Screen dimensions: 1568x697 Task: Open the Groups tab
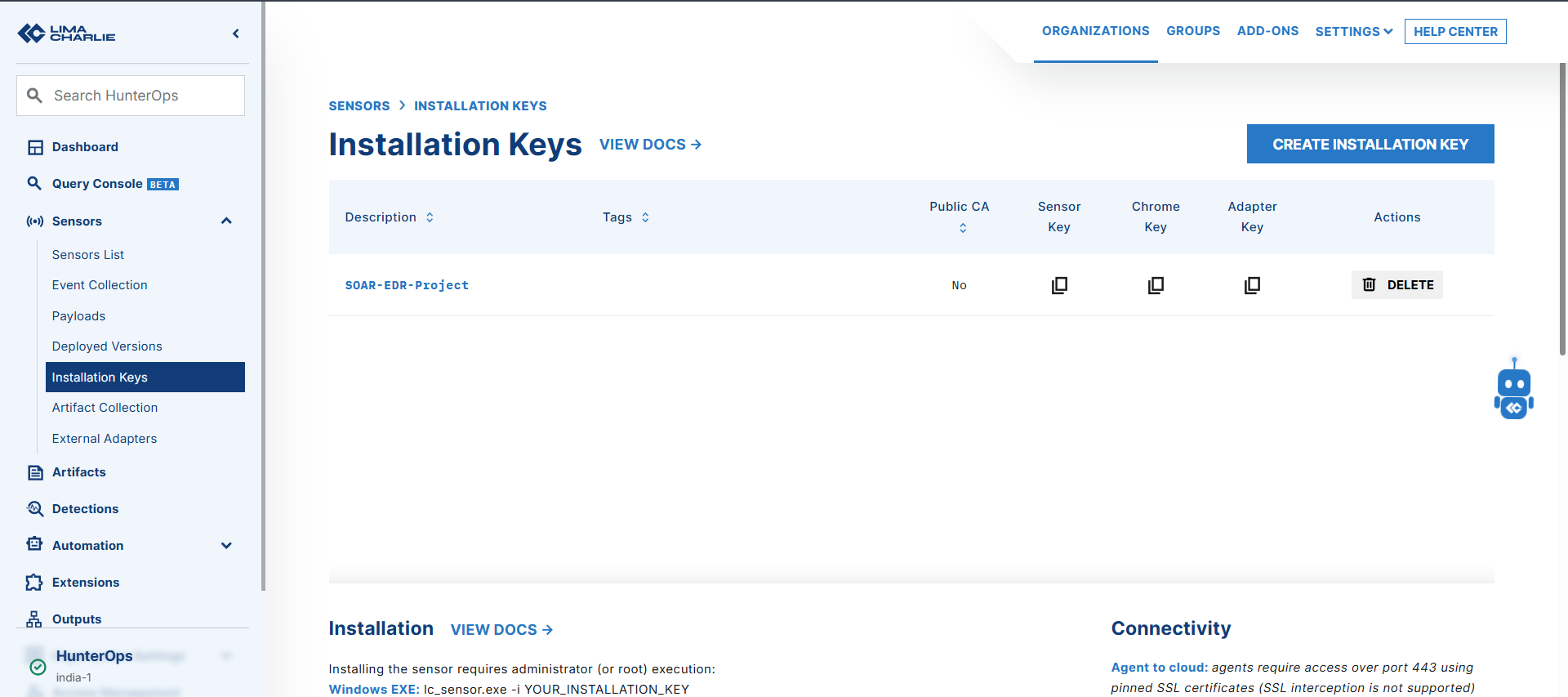tap(1193, 31)
